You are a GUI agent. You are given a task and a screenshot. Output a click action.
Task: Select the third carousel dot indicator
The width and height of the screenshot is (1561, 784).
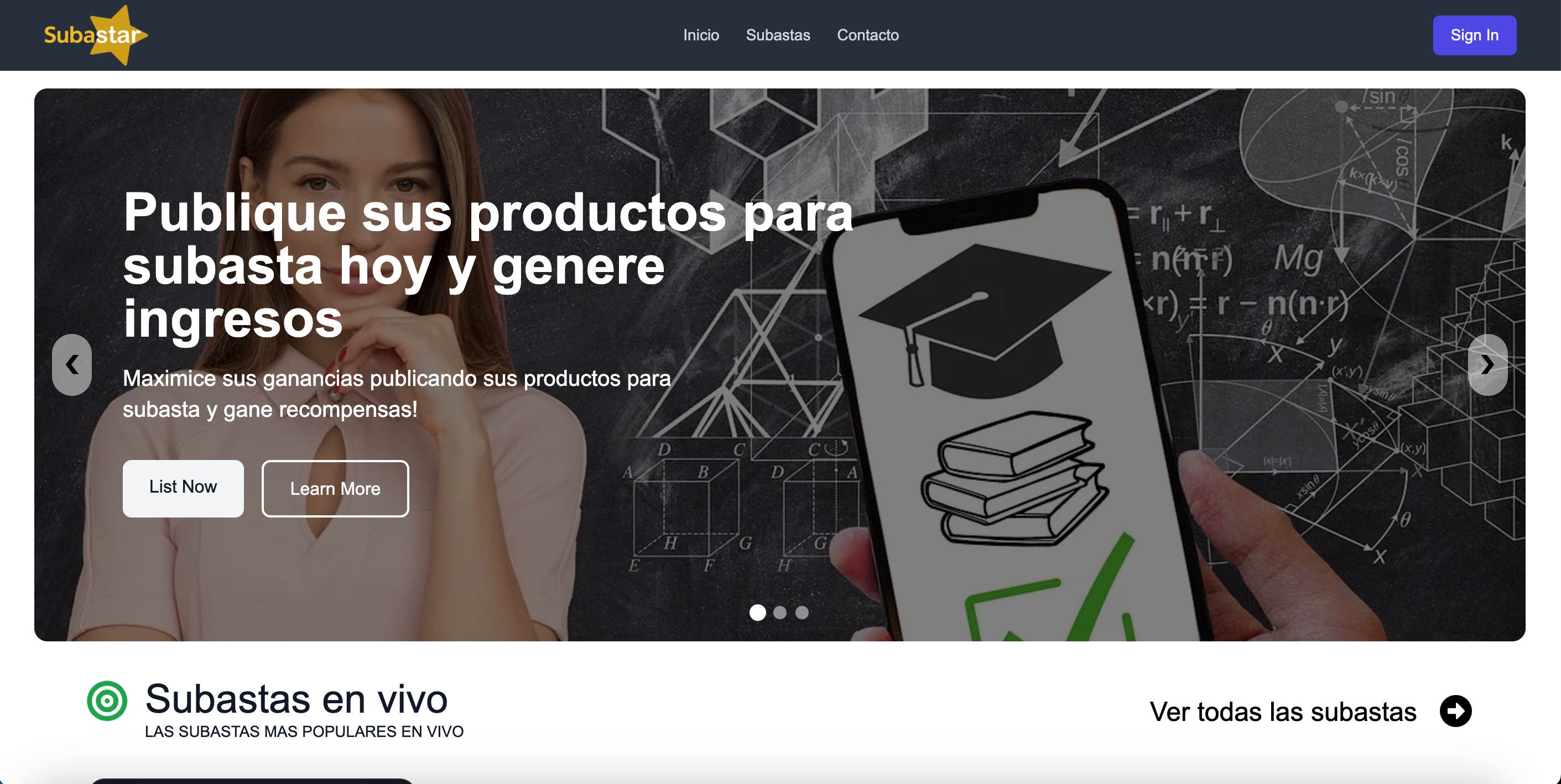[802, 613]
